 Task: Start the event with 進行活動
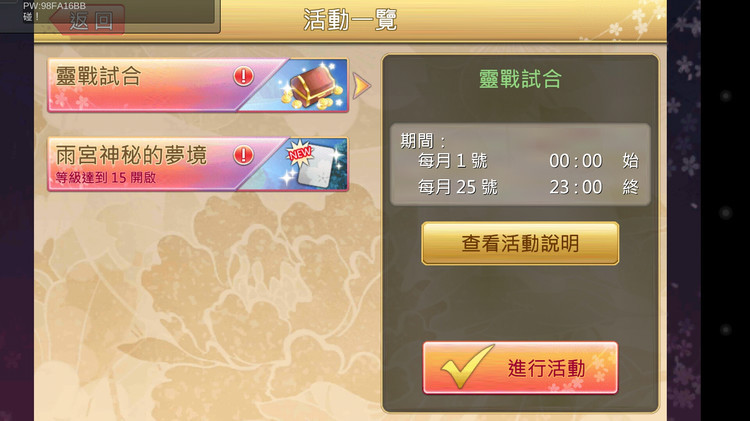520,367
